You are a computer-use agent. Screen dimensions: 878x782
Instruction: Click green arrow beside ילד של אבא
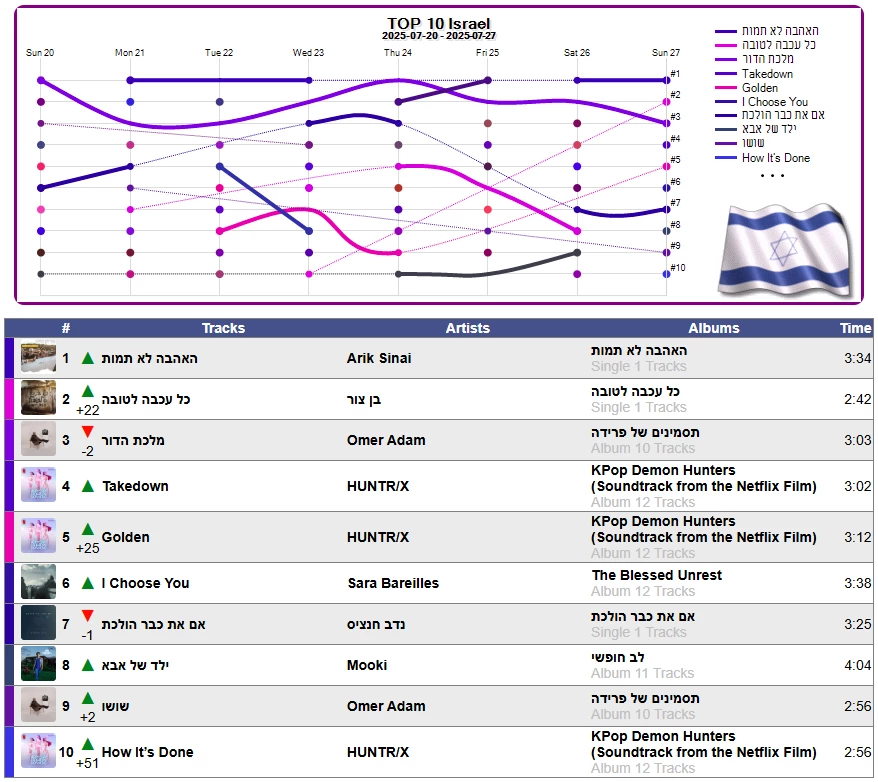coord(87,665)
